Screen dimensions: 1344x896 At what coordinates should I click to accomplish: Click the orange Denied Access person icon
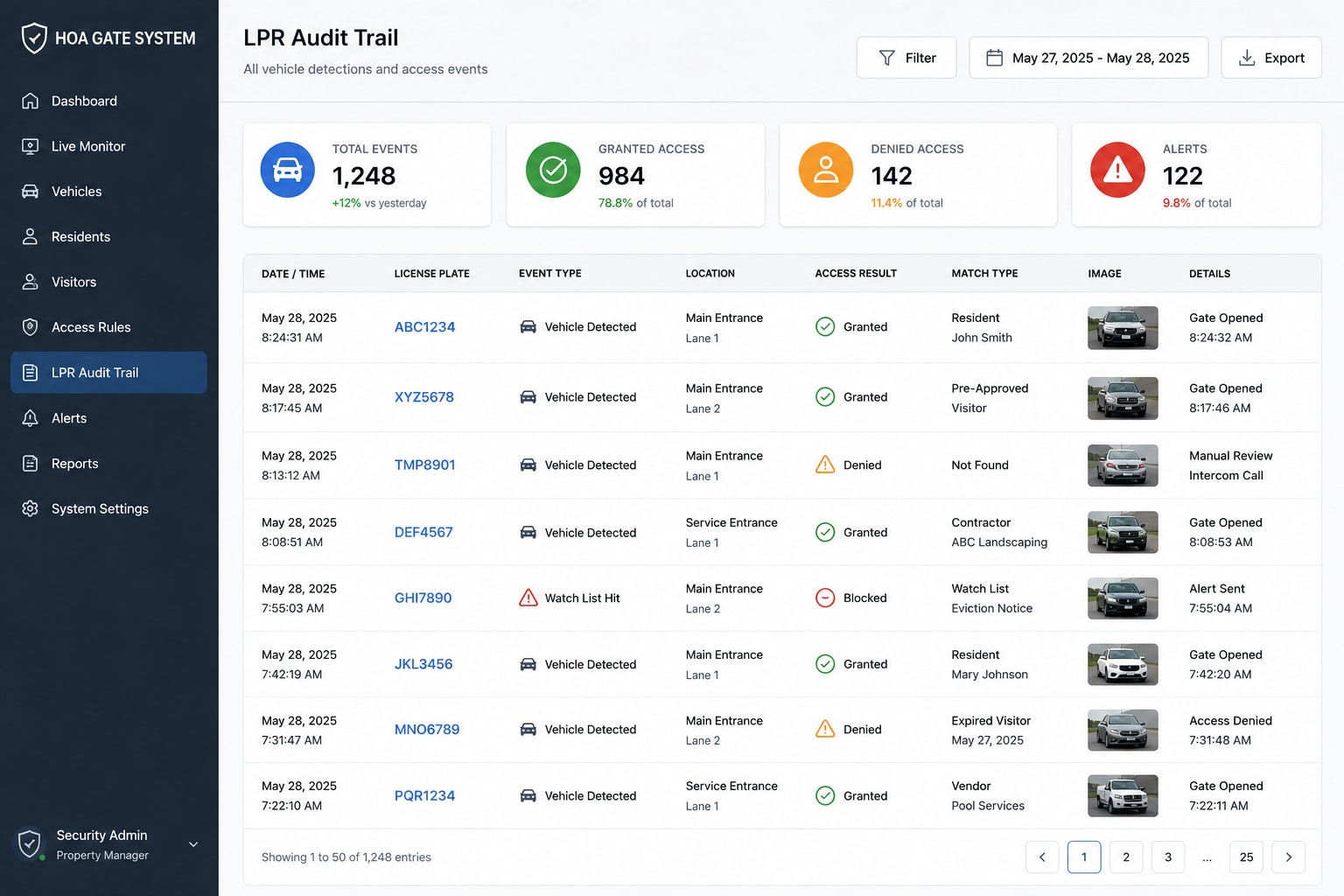pos(826,170)
